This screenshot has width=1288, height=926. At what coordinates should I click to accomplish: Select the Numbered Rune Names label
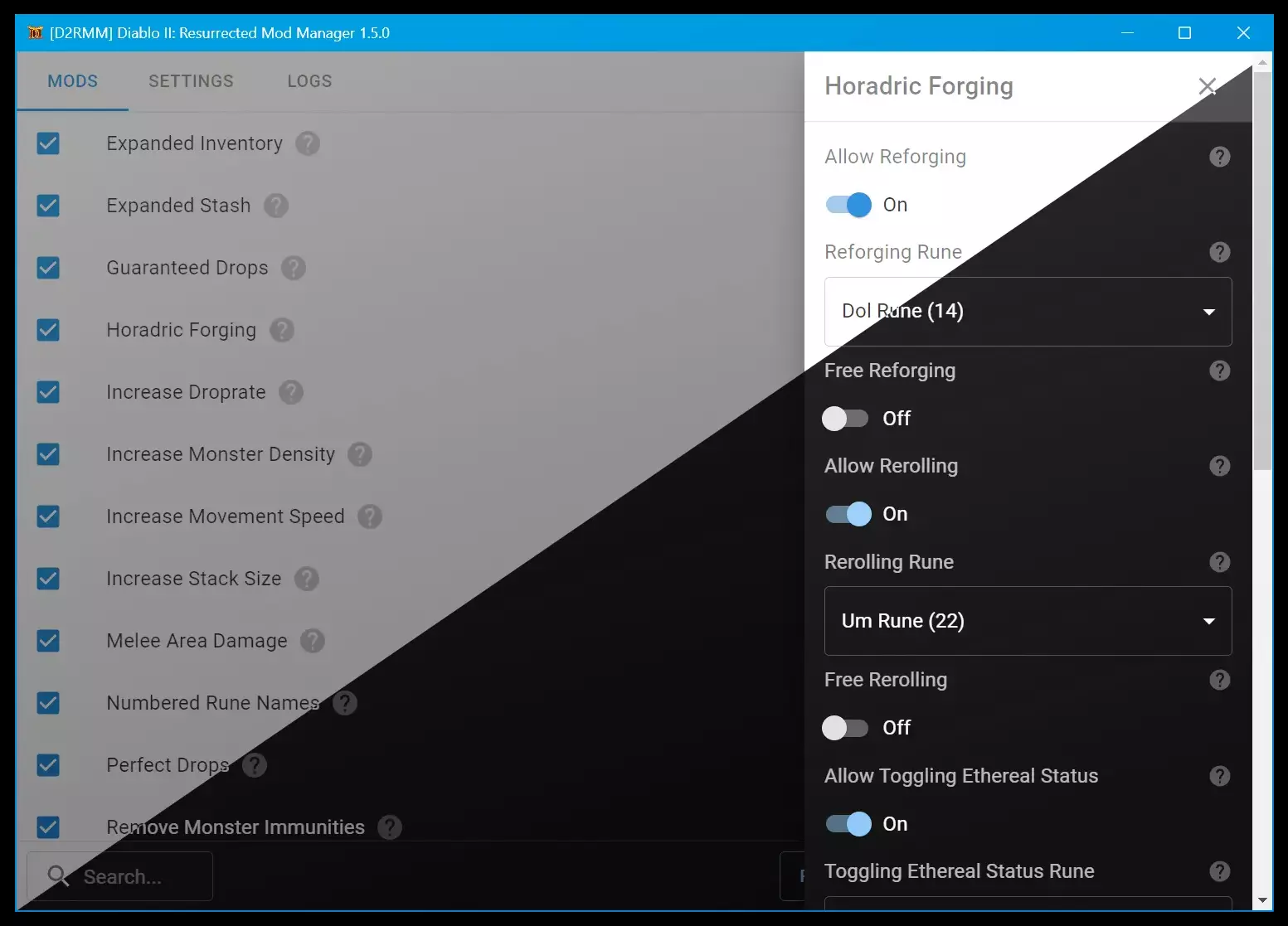tap(213, 703)
